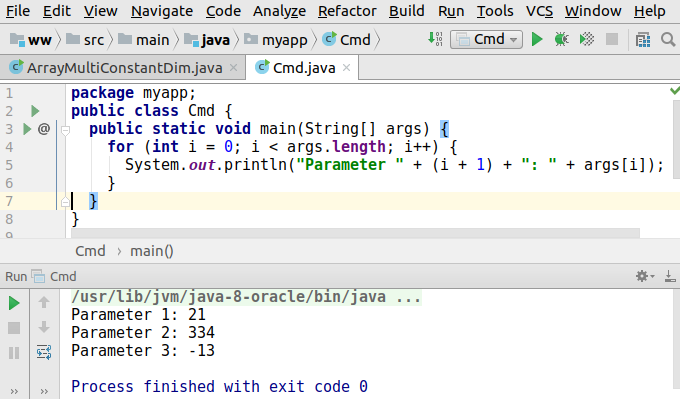Click the Stop icon in the Run panel
The height and width of the screenshot is (399, 680).
point(14,328)
